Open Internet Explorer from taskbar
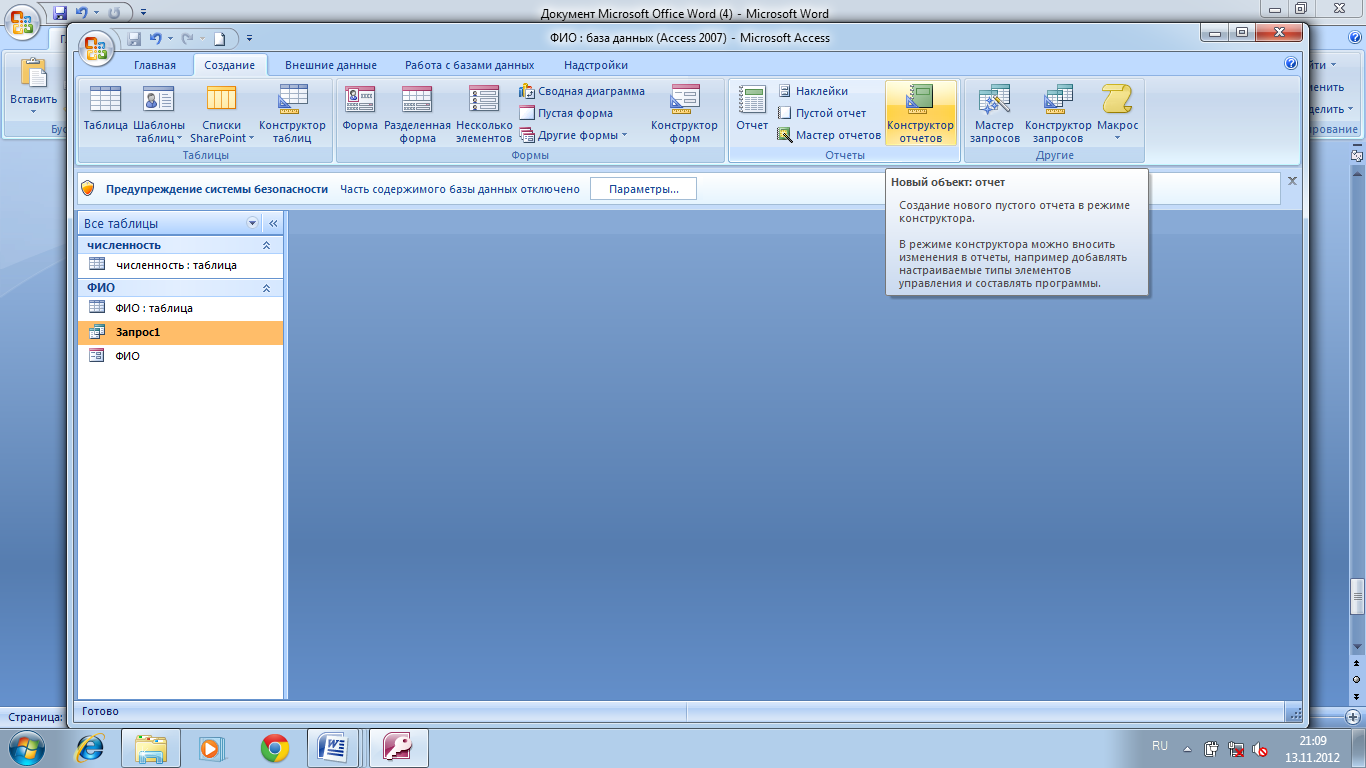The height and width of the screenshot is (768, 1366). pyautogui.click(x=91, y=747)
